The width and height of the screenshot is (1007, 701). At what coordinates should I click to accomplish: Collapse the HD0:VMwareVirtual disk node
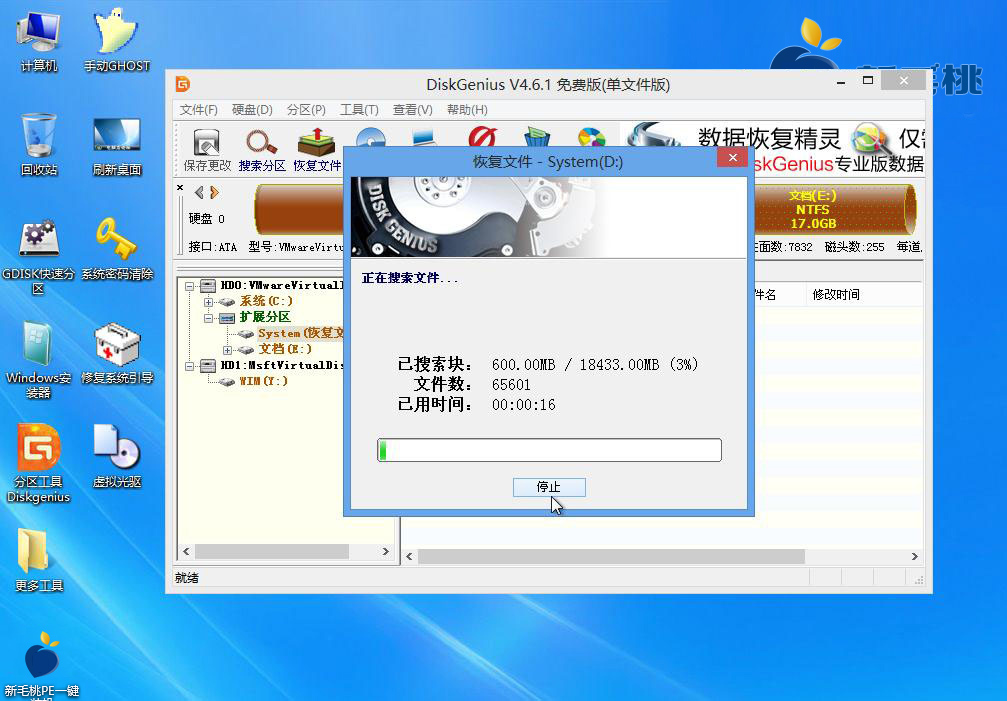tap(189, 286)
